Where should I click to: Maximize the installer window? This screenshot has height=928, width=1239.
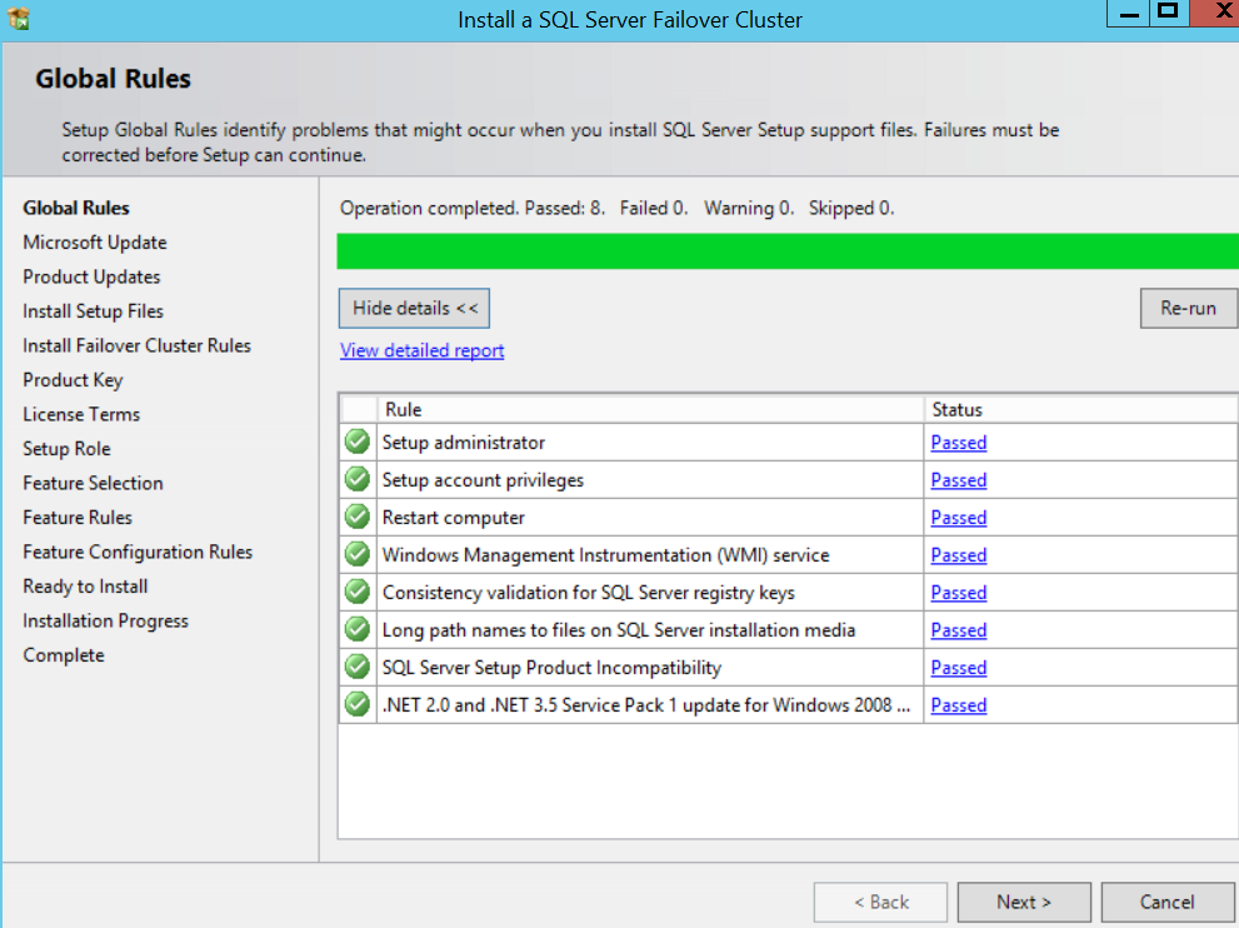(1167, 12)
